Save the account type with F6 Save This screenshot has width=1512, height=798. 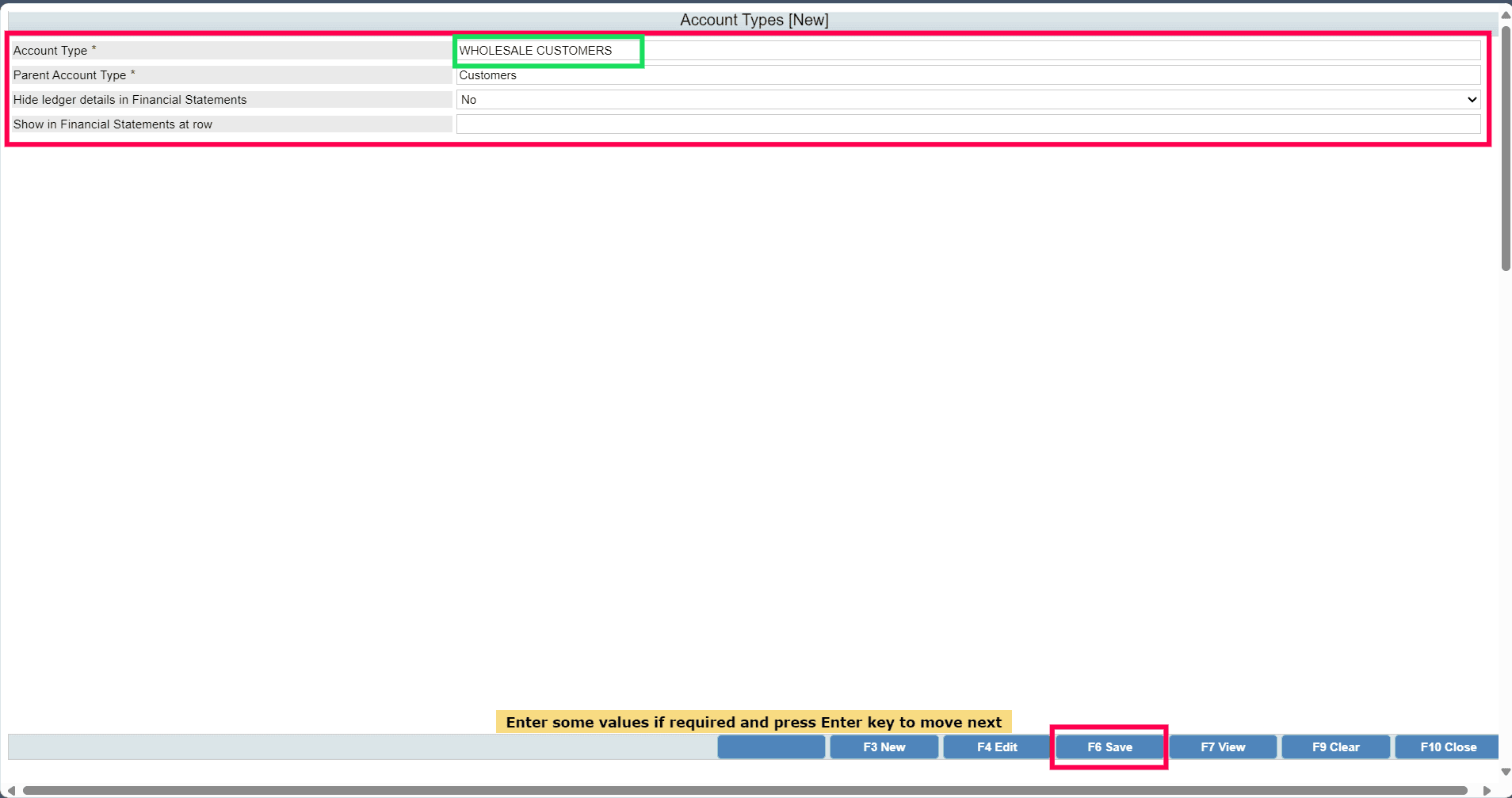point(1109,747)
